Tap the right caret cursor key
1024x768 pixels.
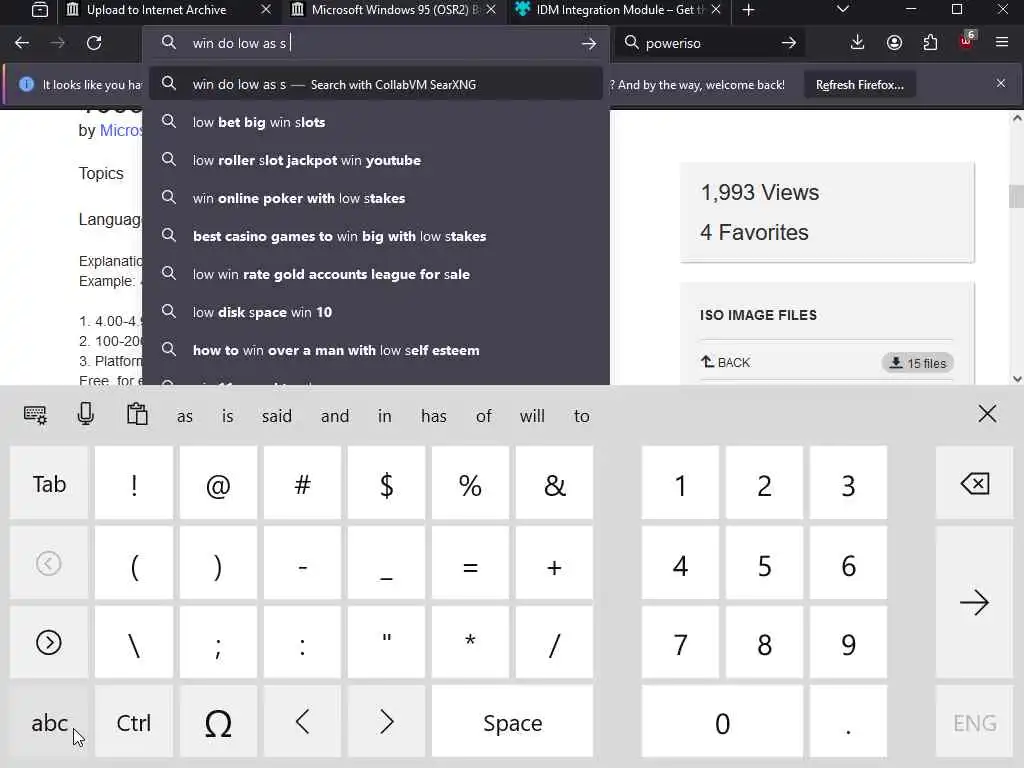point(387,722)
